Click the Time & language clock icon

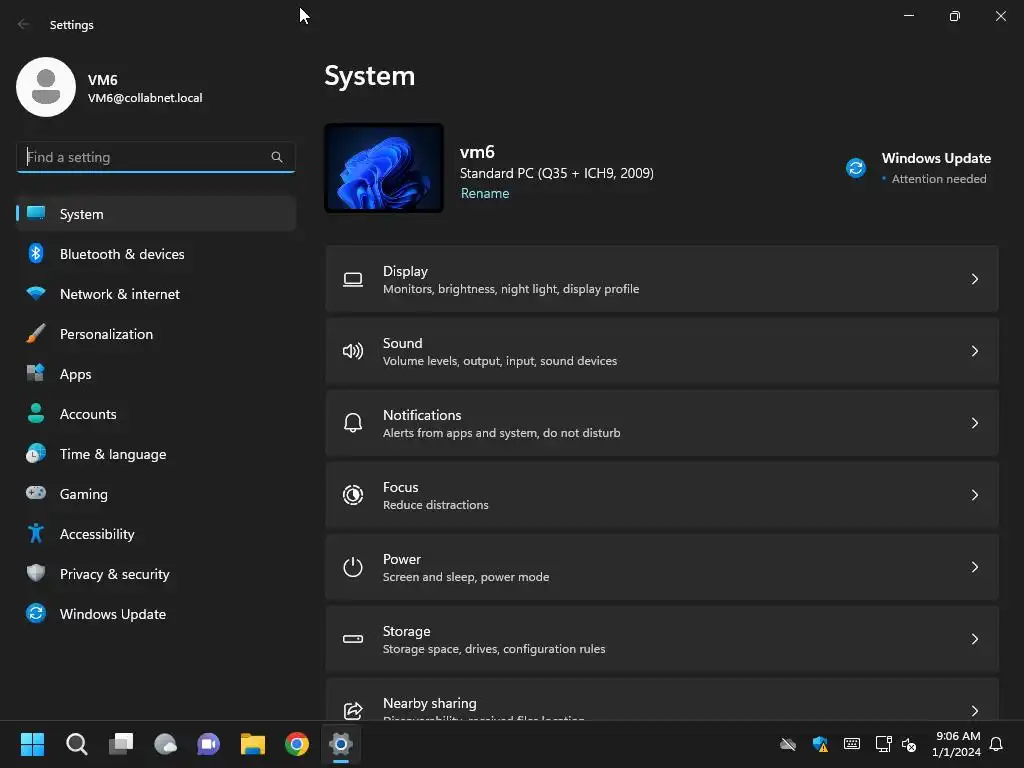point(36,453)
